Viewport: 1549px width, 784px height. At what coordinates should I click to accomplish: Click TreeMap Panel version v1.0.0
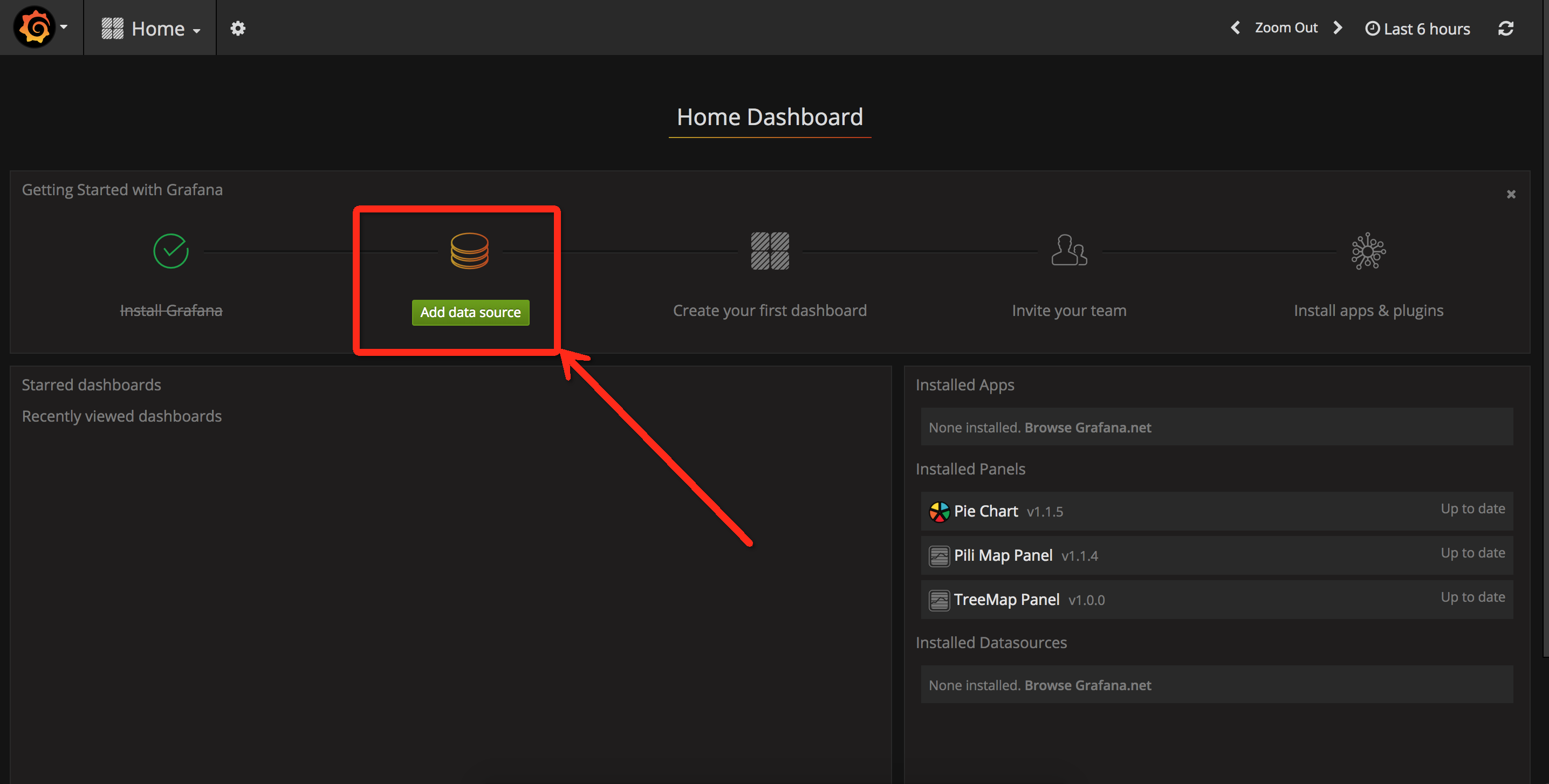pyautogui.click(x=1087, y=601)
